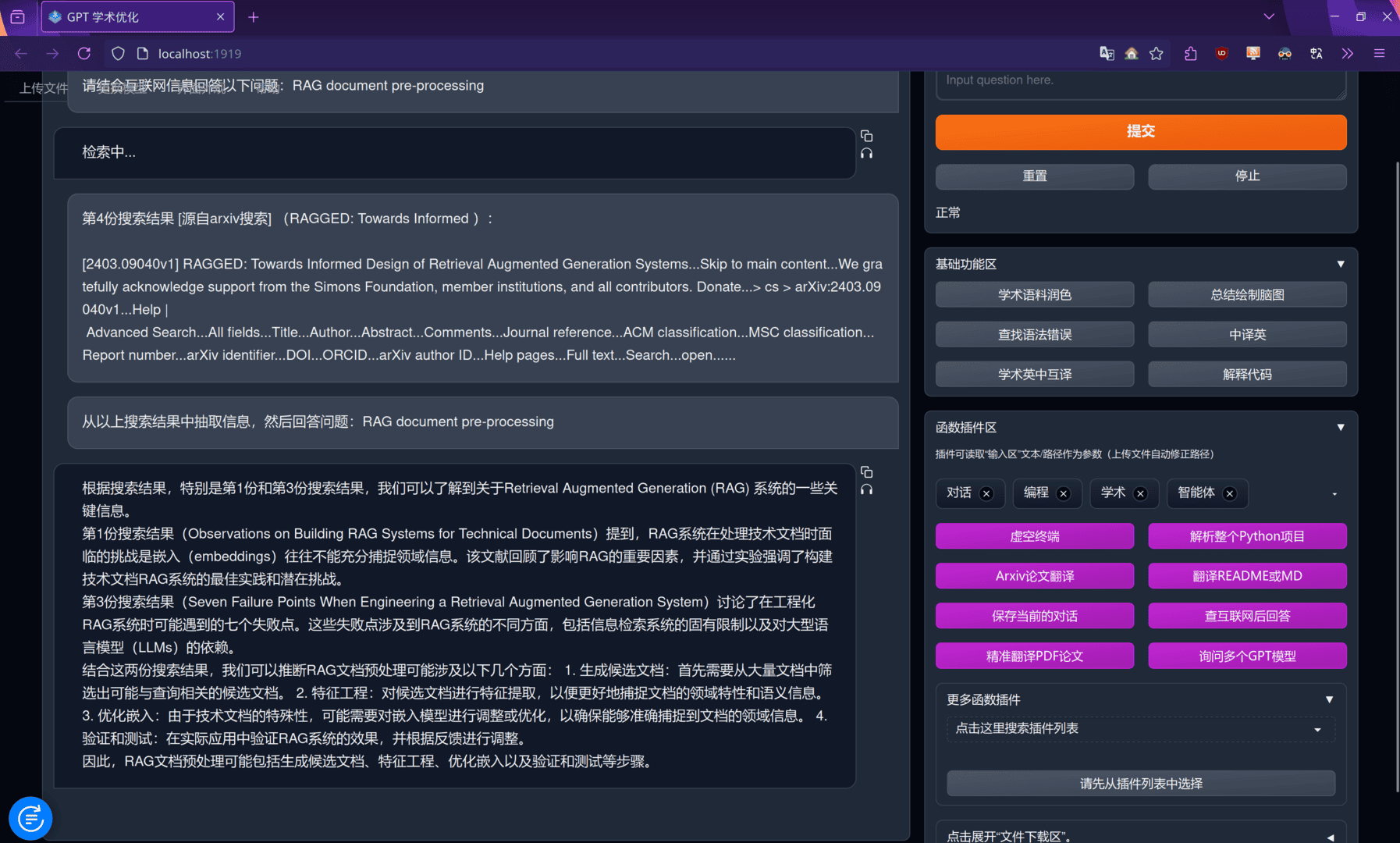Open the translate page icon in address bar
The width and height of the screenshot is (1400, 843).
point(1107,53)
